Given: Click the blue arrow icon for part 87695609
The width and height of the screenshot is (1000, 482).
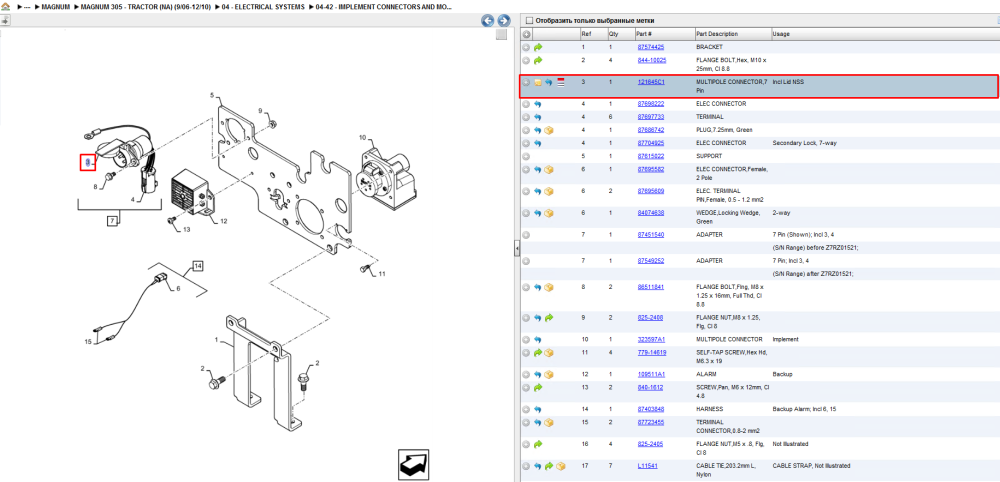Looking at the screenshot, I should pyautogui.click(x=538, y=191).
